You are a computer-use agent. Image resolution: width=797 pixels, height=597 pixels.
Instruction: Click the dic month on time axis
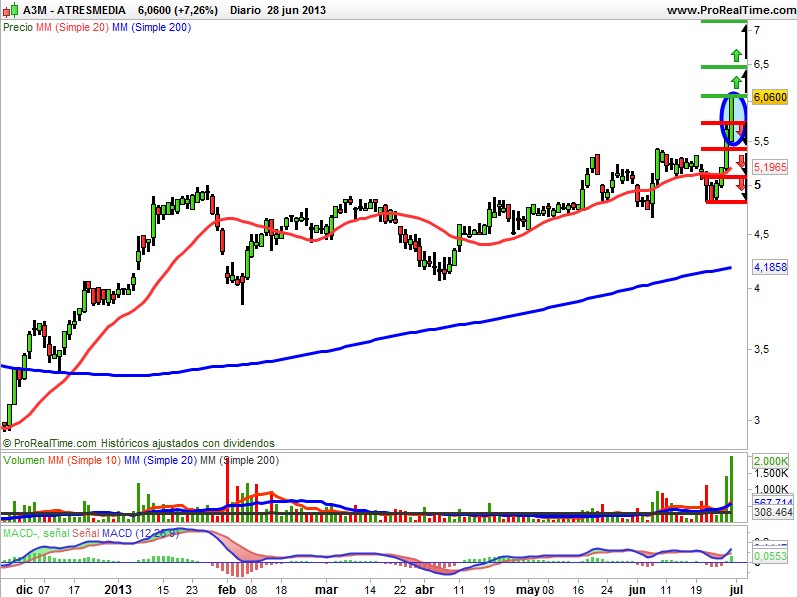(24, 590)
